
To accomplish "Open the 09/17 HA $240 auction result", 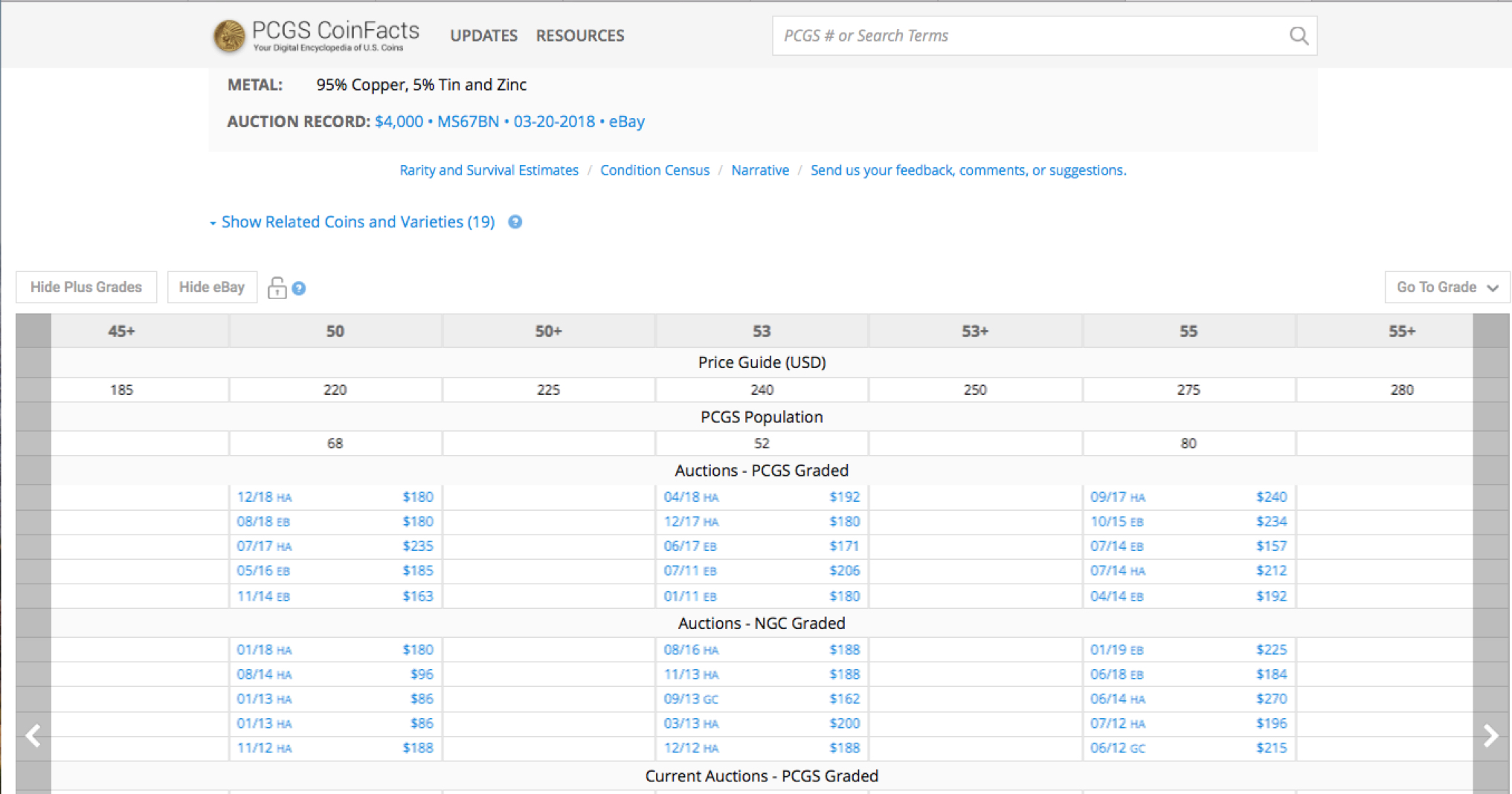I will pyautogui.click(x=1188, y=497).
